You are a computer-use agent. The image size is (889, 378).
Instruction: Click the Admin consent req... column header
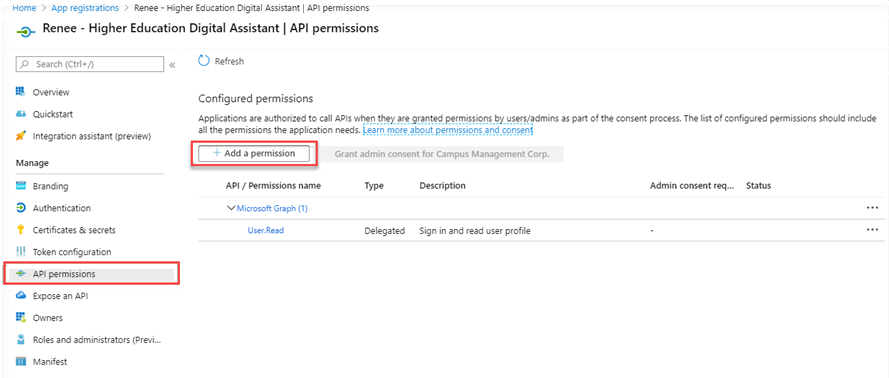pyautogui.click(x=692, y=185)
